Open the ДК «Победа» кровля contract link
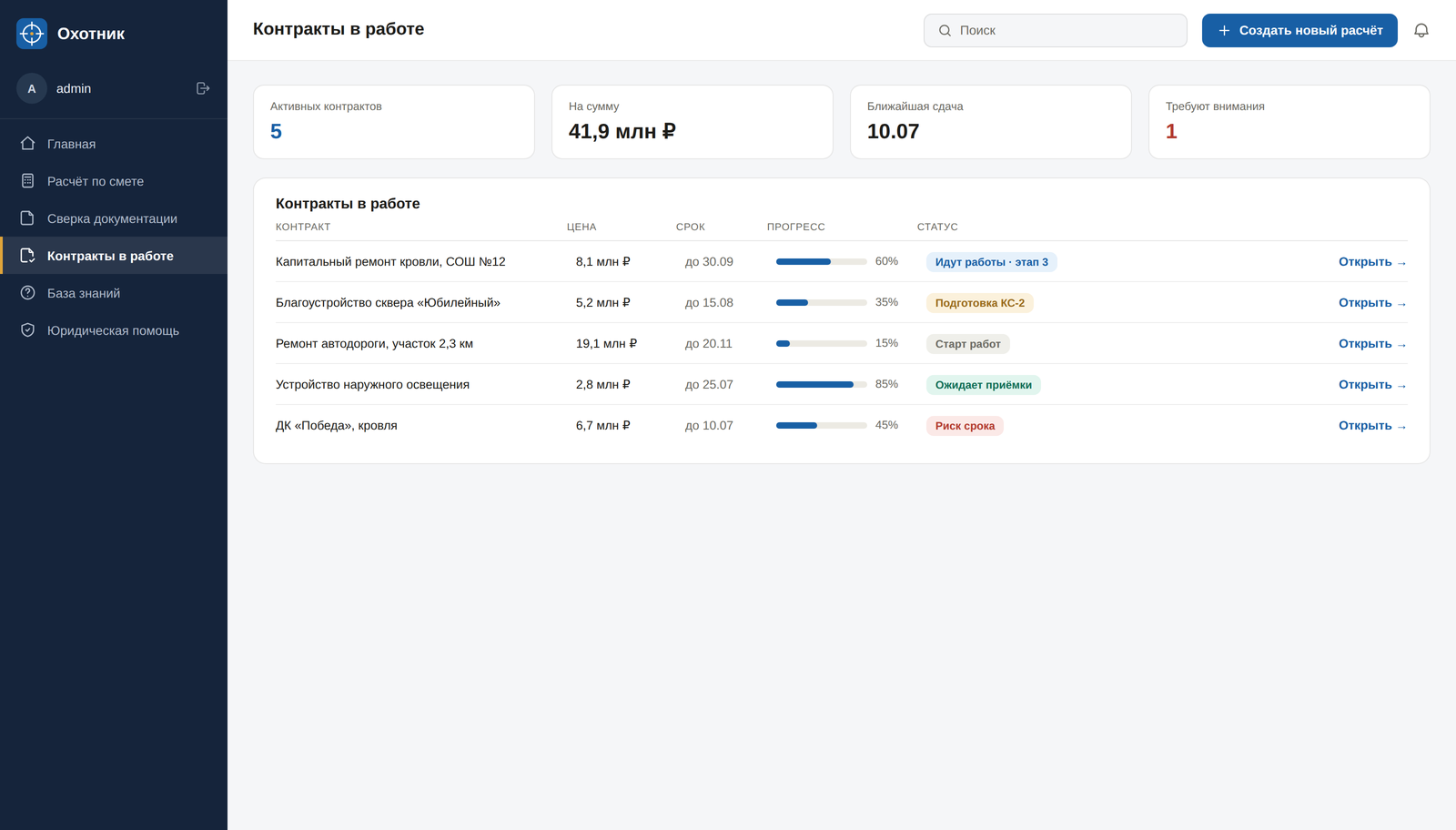 1372,426
